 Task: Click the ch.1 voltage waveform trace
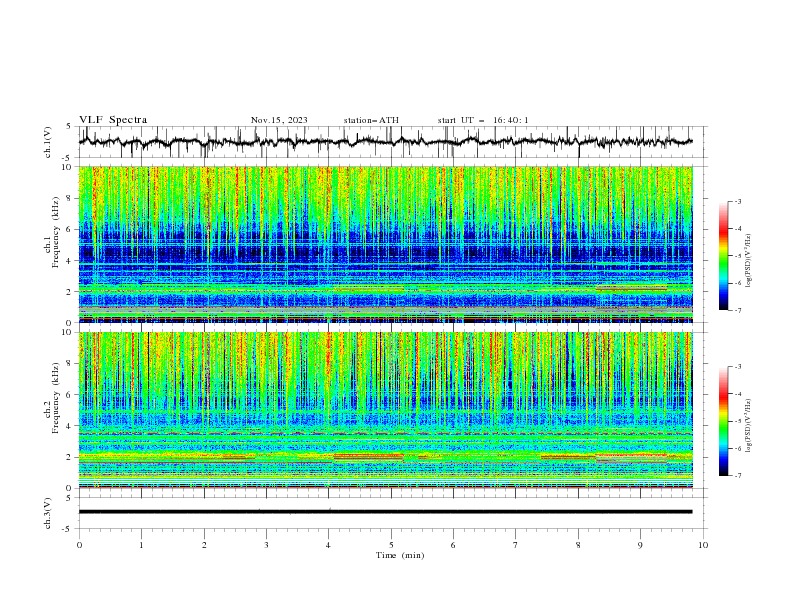tap(385, 142)
